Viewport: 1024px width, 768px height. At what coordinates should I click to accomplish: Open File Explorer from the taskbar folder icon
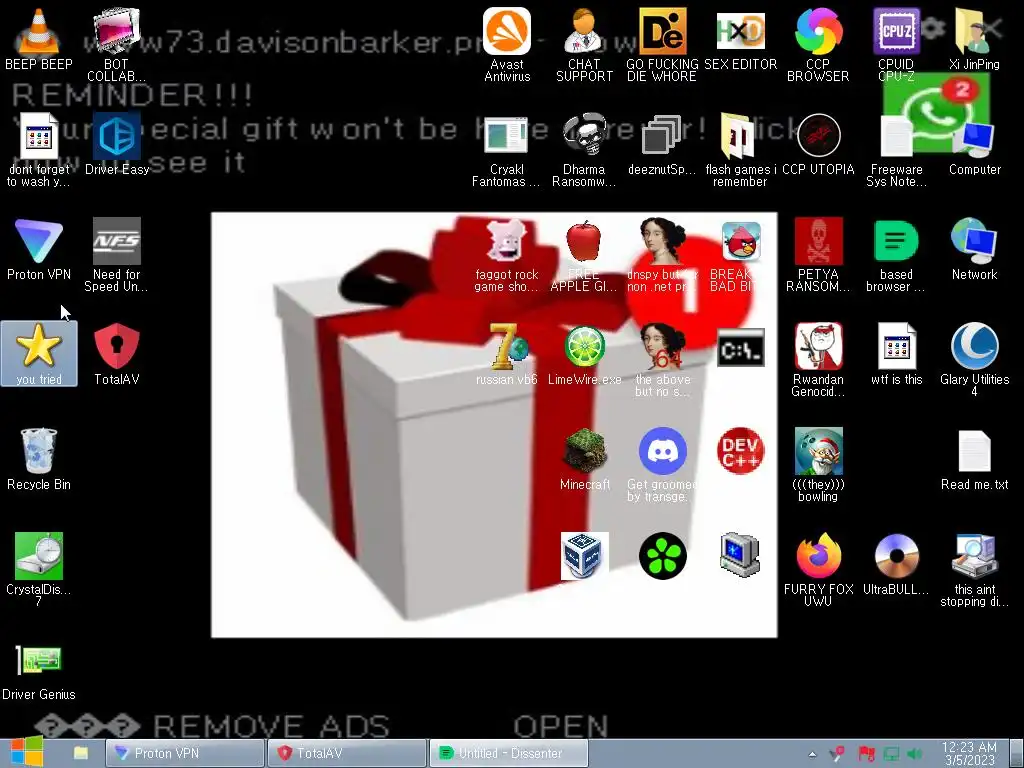(81, 753)
